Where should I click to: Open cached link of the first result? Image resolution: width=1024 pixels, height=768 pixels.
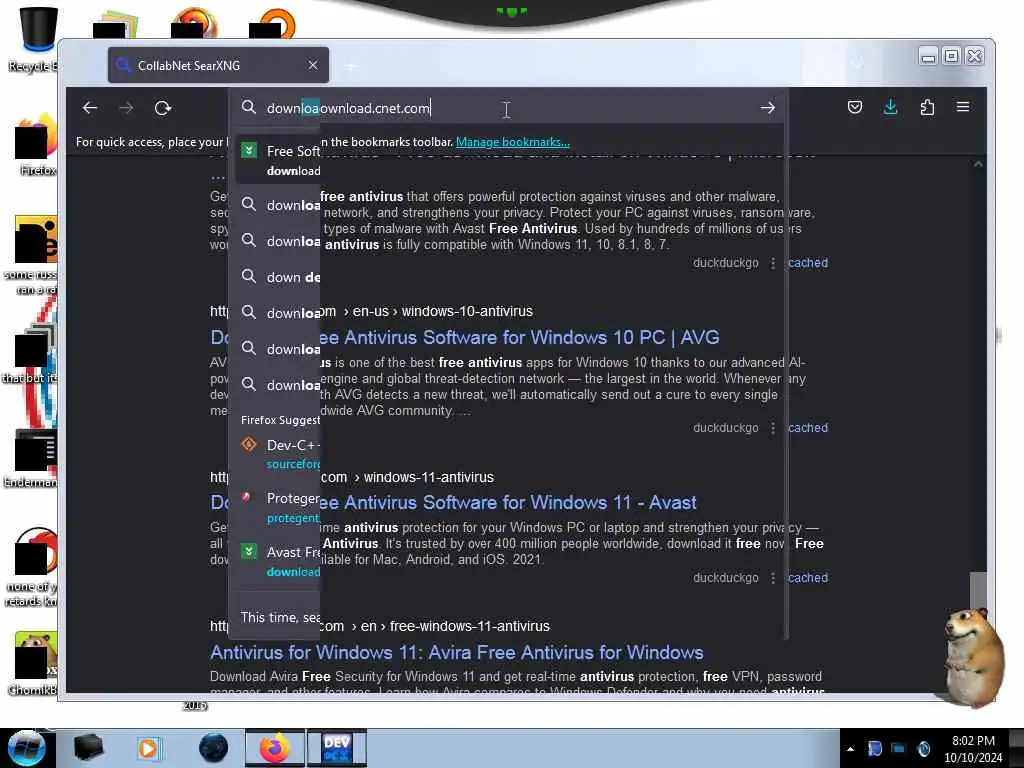click(808, 263)
